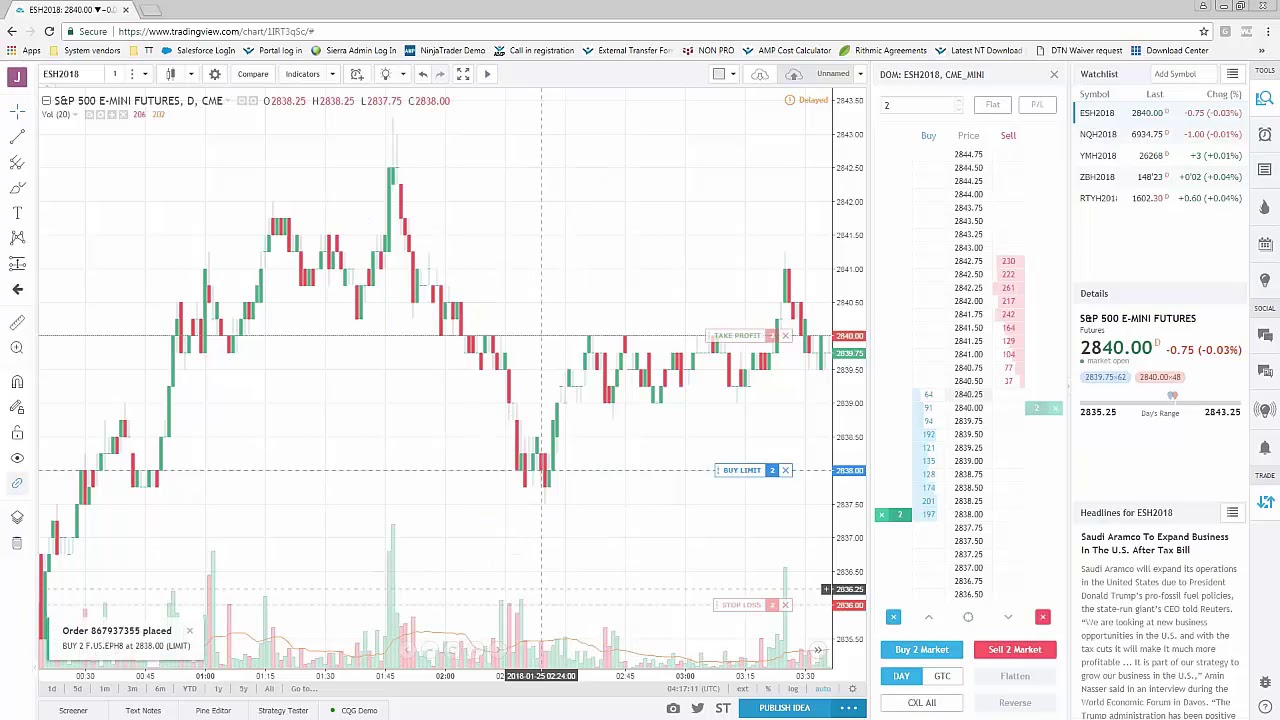Image resolution: width=1280 pixels, height=720 pixels.
Task: Click Buy 2 Market button
Action: pyautogui.click(x=922, y=650)
